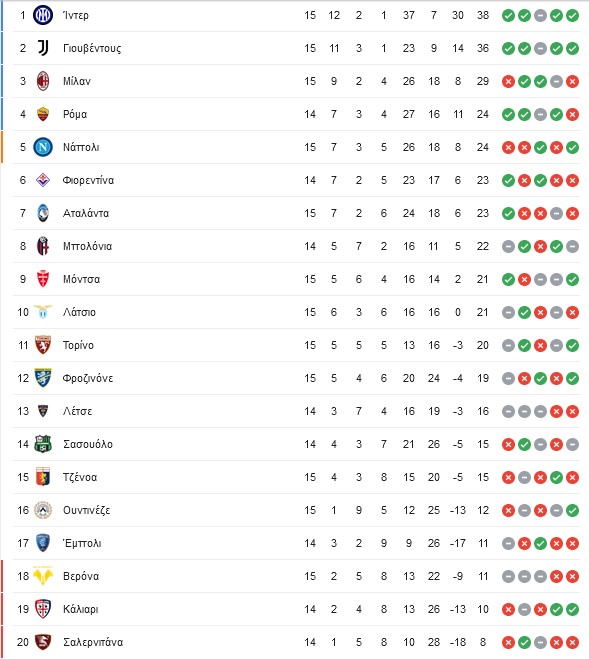
Task: Click Inter's most recent win indicator
Action: click(572, 16)
